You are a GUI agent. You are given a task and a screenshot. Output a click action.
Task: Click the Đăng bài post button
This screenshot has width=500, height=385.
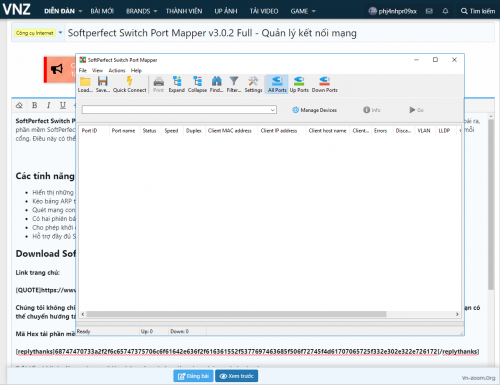pyautogui.click(x=193, y=376)
